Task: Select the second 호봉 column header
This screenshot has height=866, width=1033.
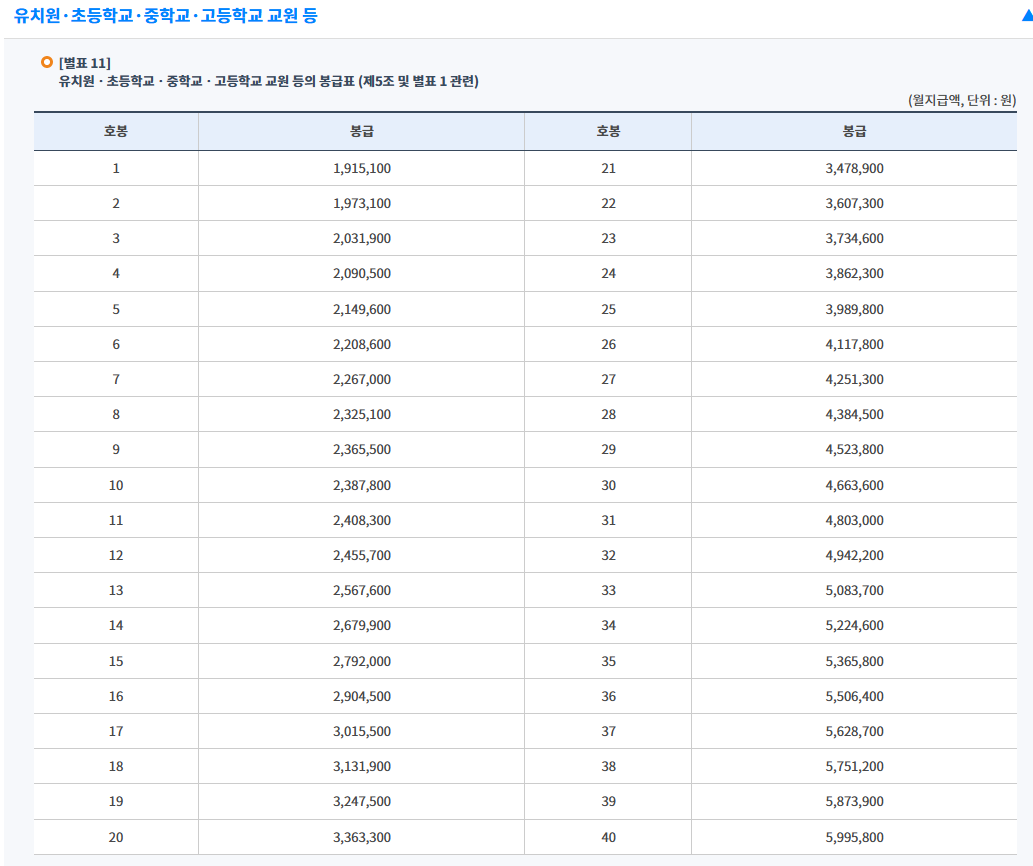Action: tap(607, 130)
